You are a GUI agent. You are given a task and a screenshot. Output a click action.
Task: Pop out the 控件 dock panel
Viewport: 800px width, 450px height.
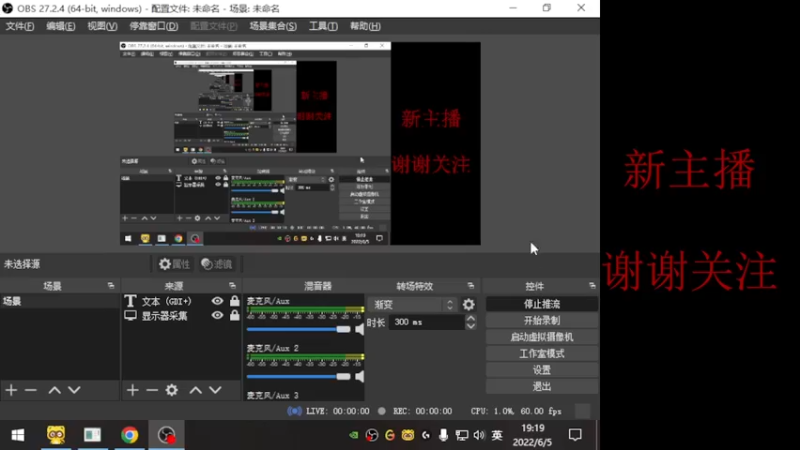pos(592,286)
